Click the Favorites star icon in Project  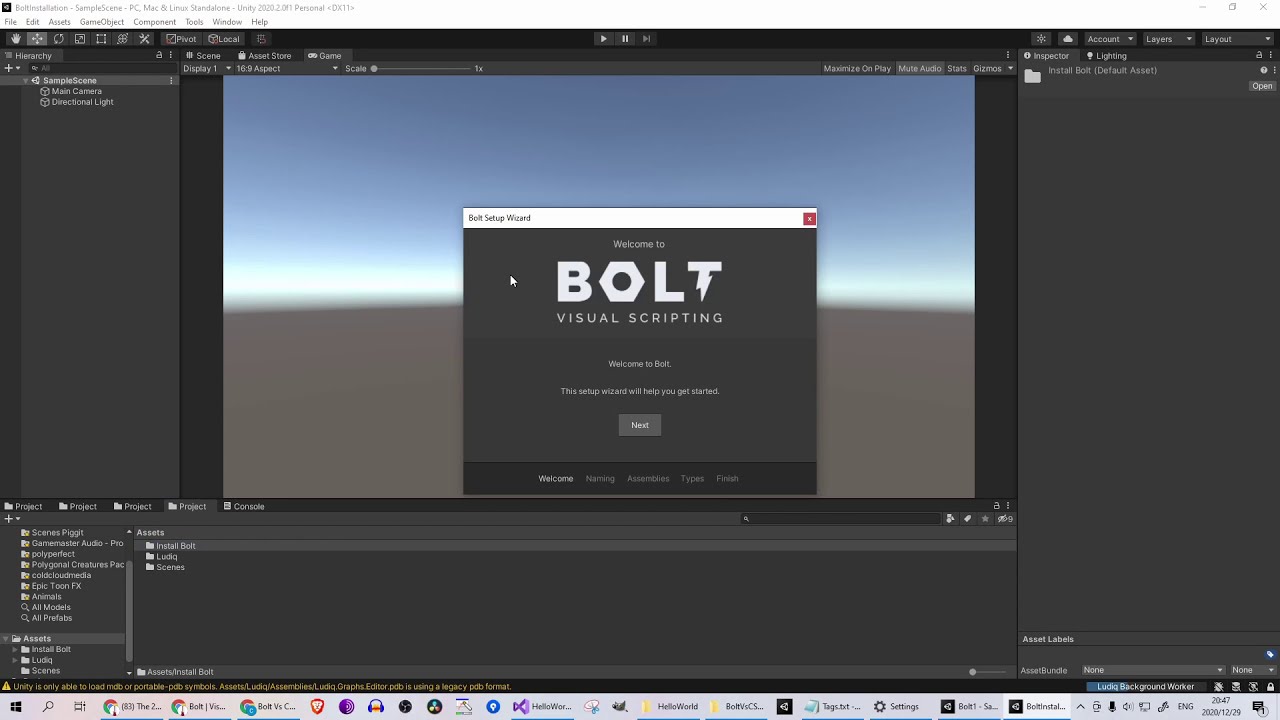point(985,519)
